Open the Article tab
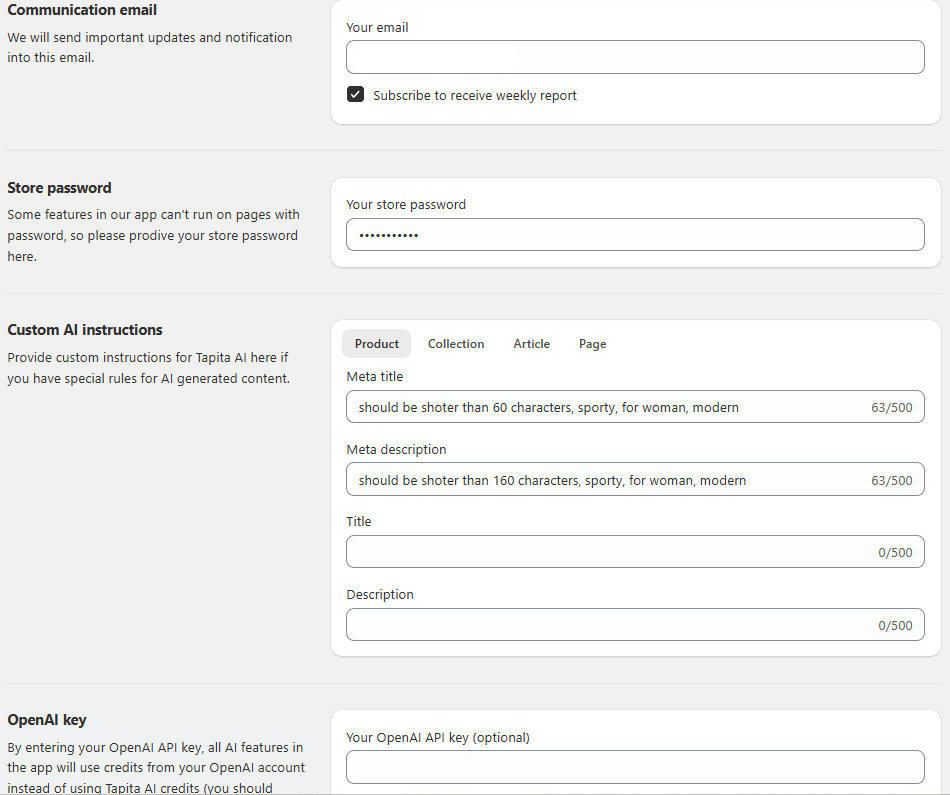950x795 pixels. tap(532, 344)
